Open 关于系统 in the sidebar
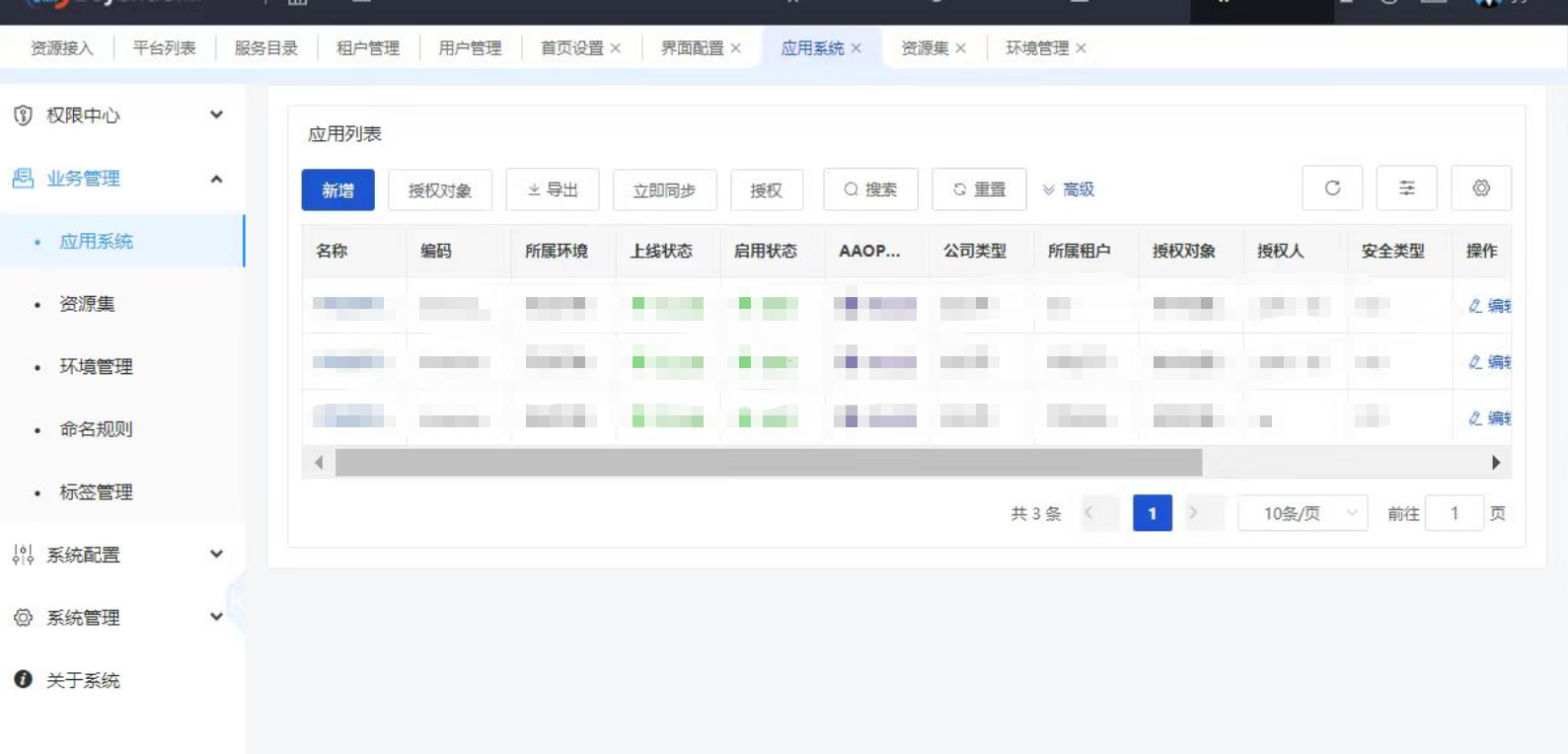Screen dimensions: 1568x754 pos(122,680)
